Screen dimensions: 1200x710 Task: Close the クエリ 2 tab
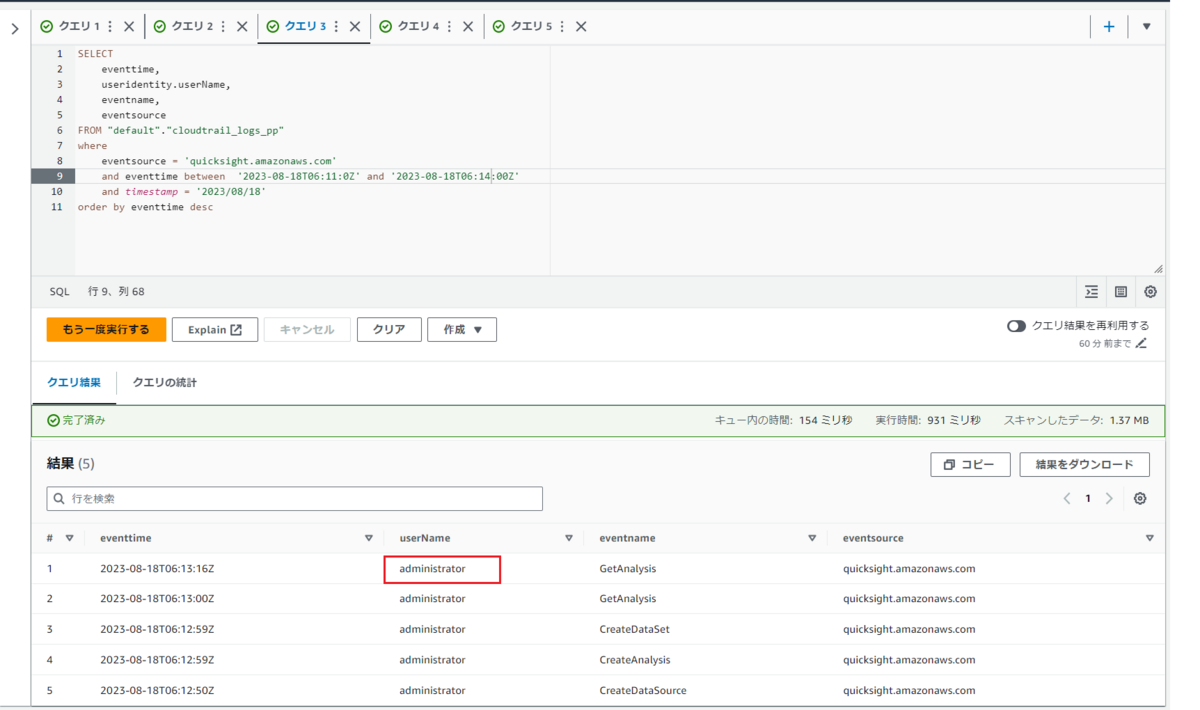(x=242, y=27)
